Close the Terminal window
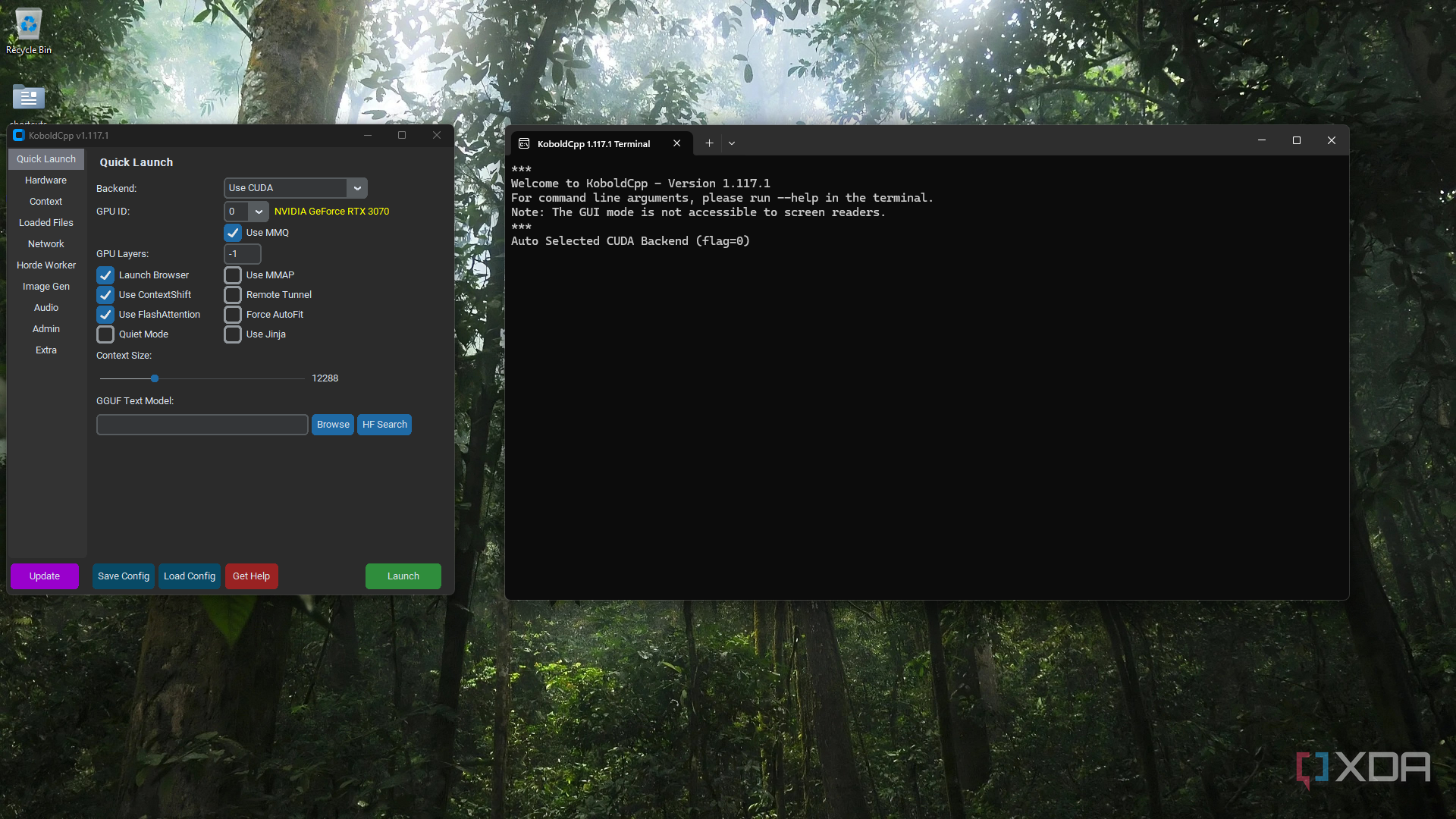This screenshot has width=1456, height=819. 1332,140
